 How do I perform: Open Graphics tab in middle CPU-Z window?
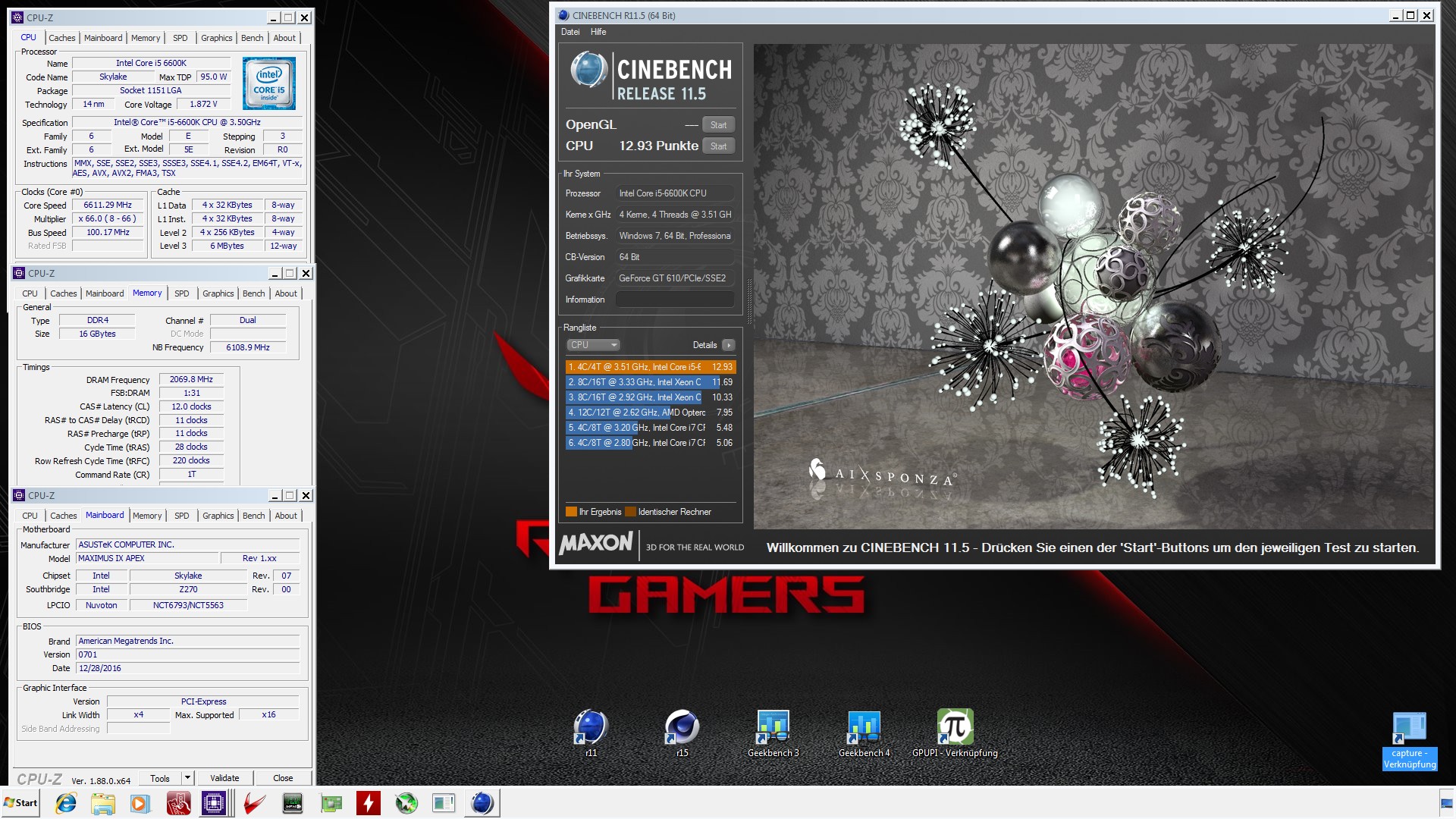(x=218, y=293)
